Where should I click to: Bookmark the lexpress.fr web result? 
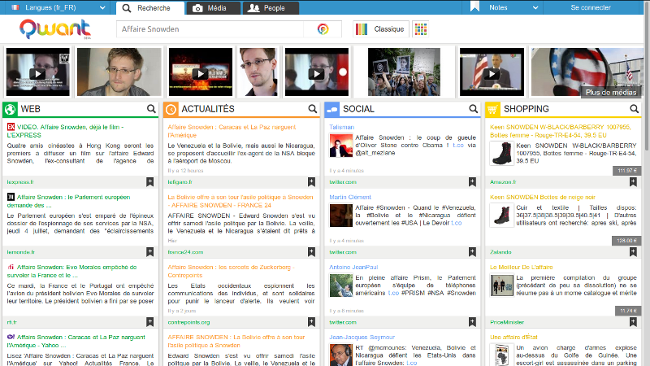coord(150,182)
